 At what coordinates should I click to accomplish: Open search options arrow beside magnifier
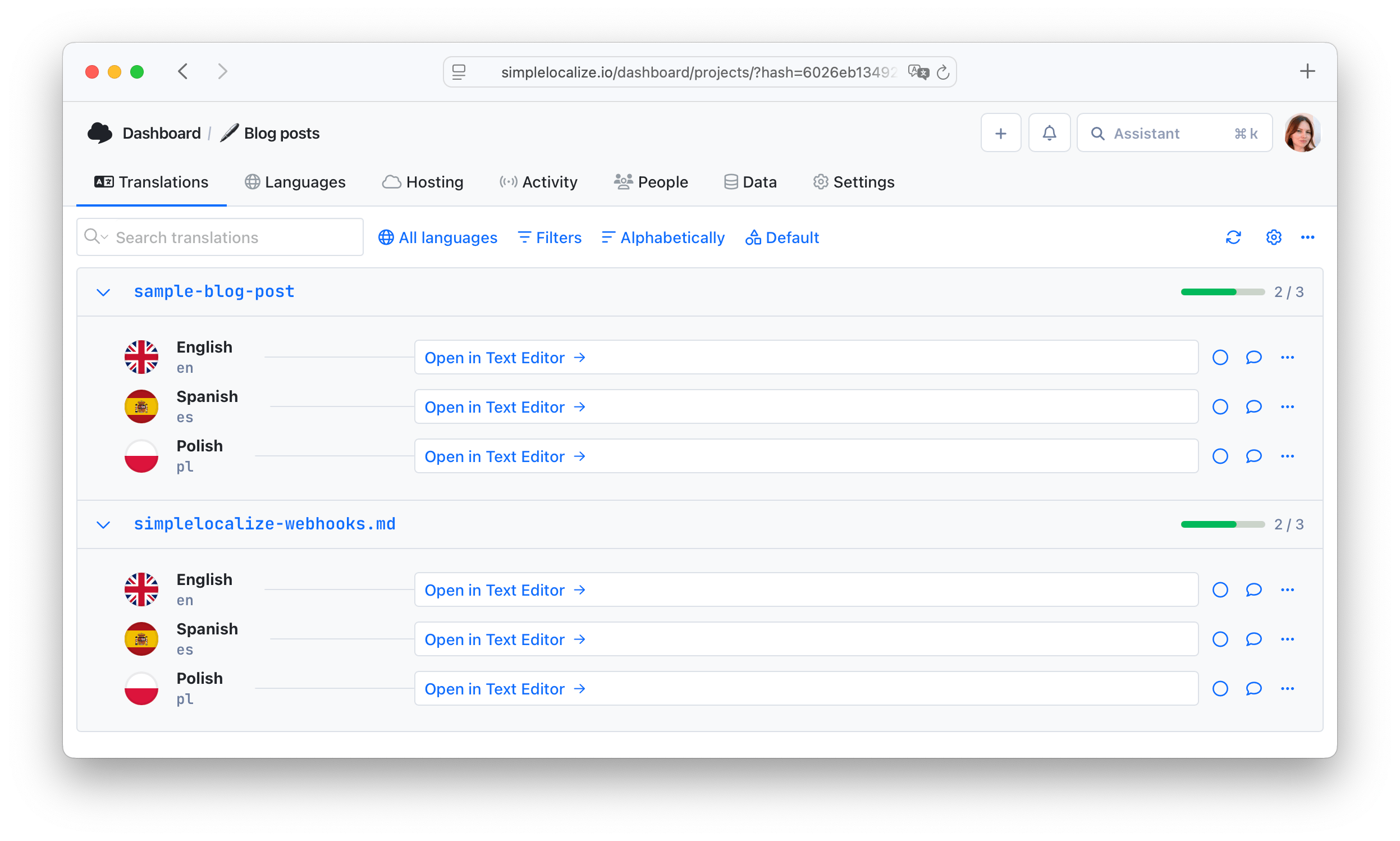[x=105, y=237]
